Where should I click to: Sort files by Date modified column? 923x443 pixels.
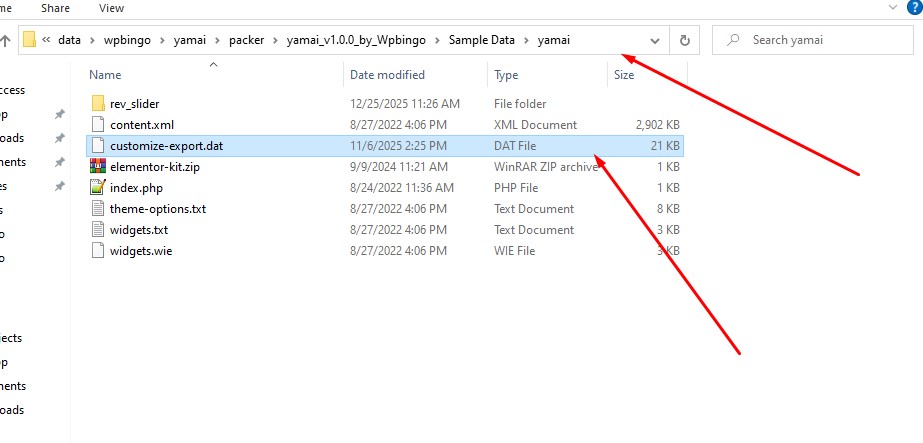pos(387,75)
